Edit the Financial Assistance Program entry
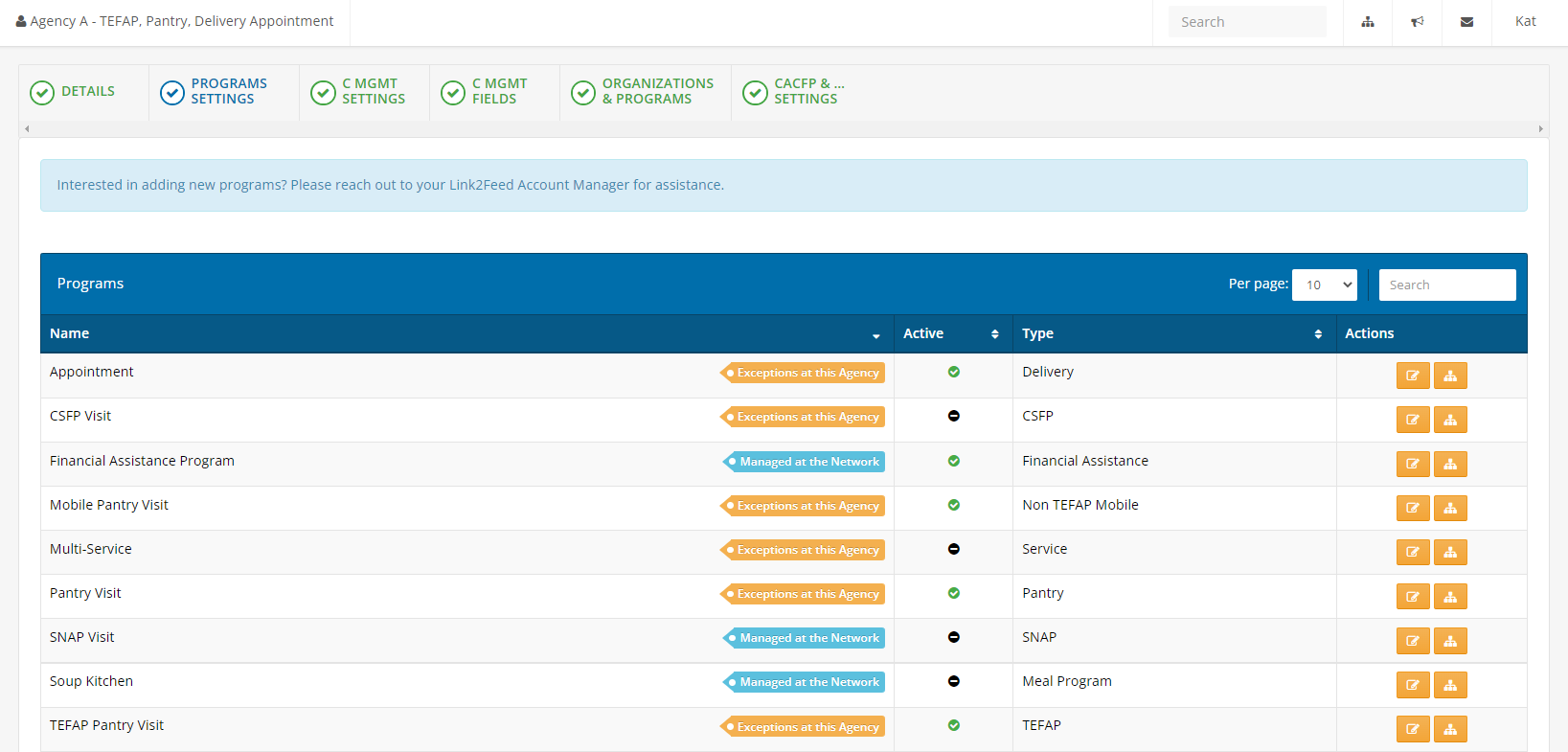 click(x=1412, y=464)
